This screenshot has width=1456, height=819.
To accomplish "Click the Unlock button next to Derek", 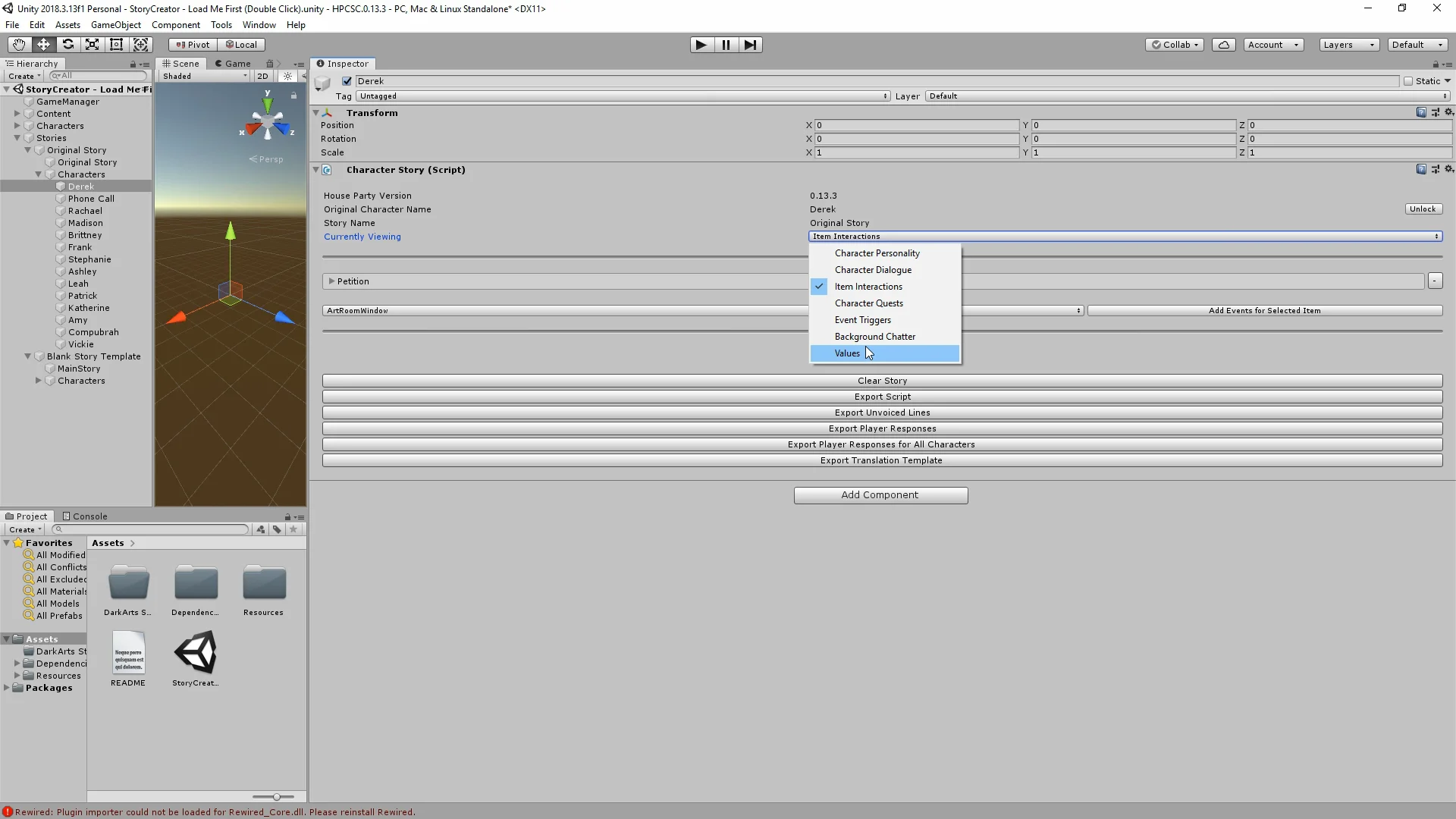I will click(x=1423, y=209).
